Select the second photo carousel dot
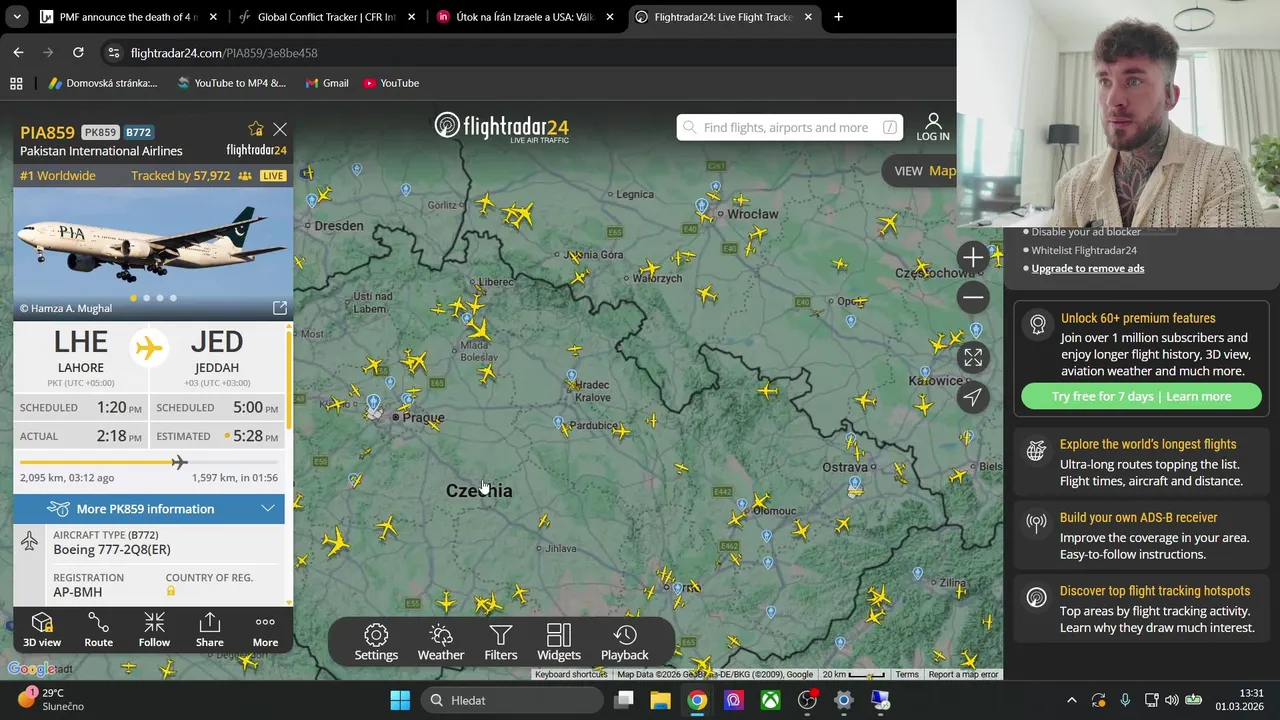 [x=147, y=298]
